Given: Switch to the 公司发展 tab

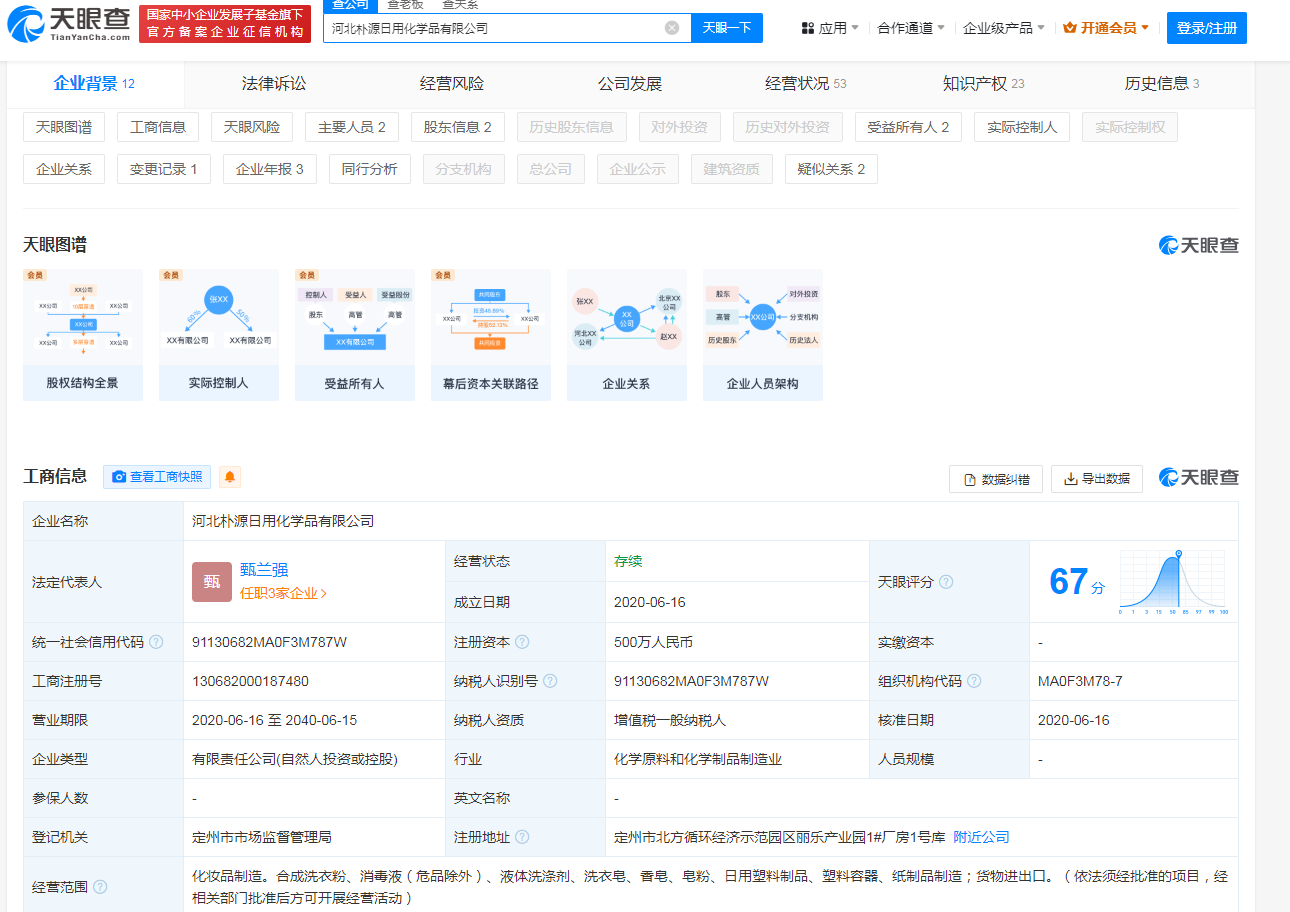Looking at the screenshot, I should (x=630, y=84).
